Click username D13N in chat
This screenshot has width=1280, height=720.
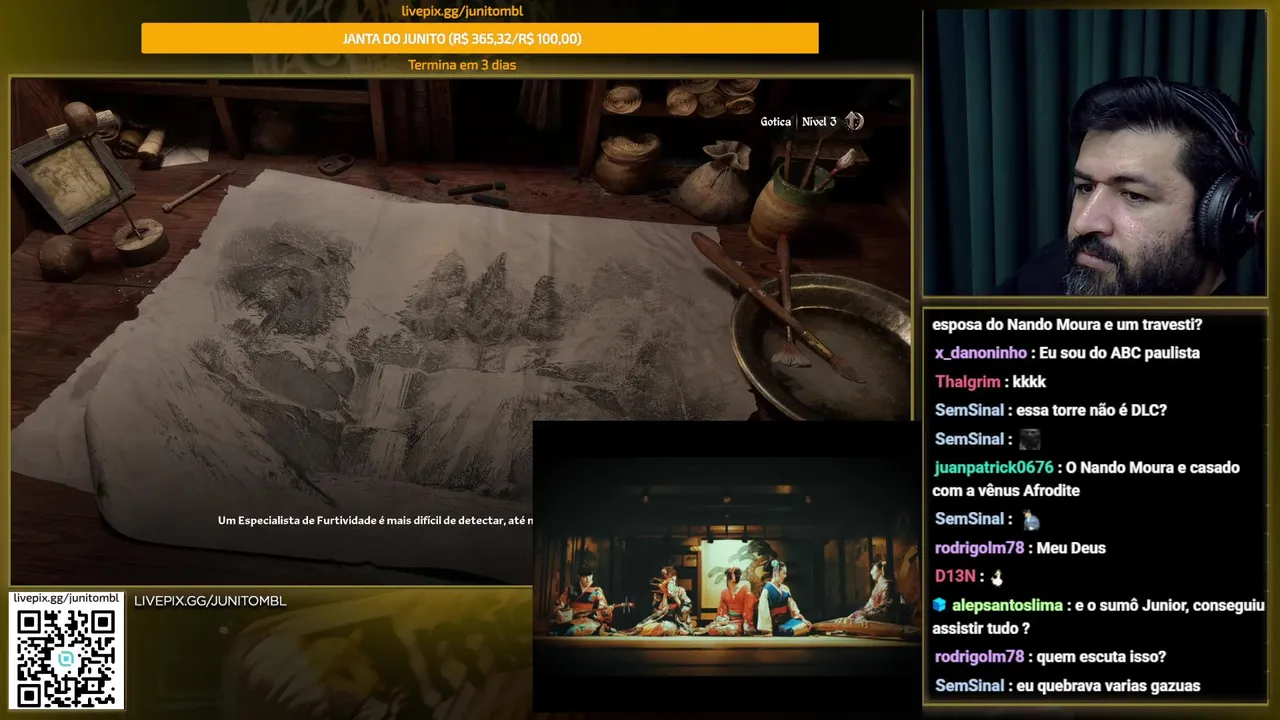pos(954,577)
